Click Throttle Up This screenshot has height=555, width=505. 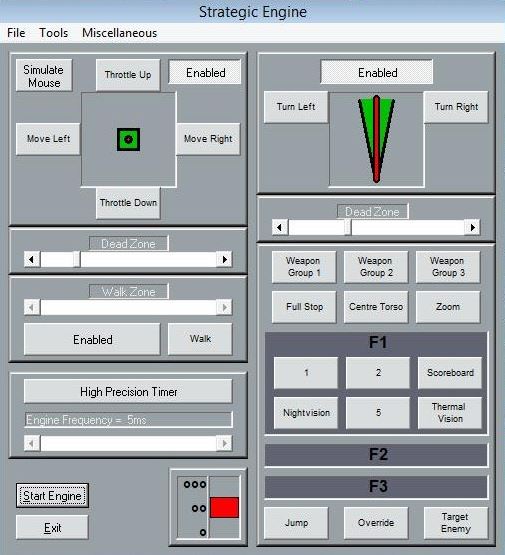coord(128,75)
